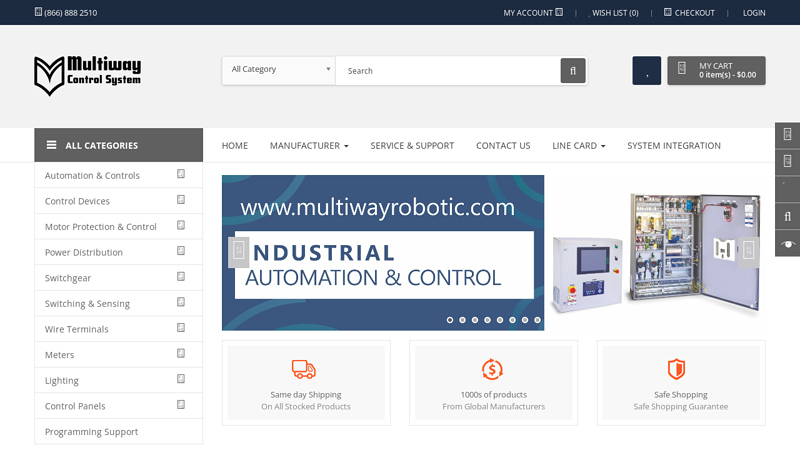The width and height of the screenshot is (800, 450).
Task: Click the search icon in the right floating sidebar
Action: 787,216
